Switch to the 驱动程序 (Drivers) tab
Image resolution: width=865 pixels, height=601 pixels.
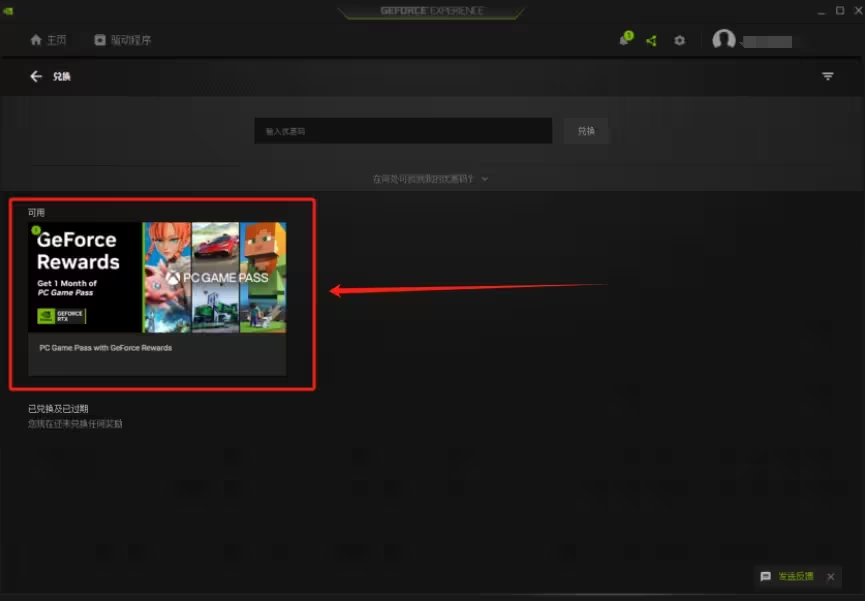(x=122, y=40)
